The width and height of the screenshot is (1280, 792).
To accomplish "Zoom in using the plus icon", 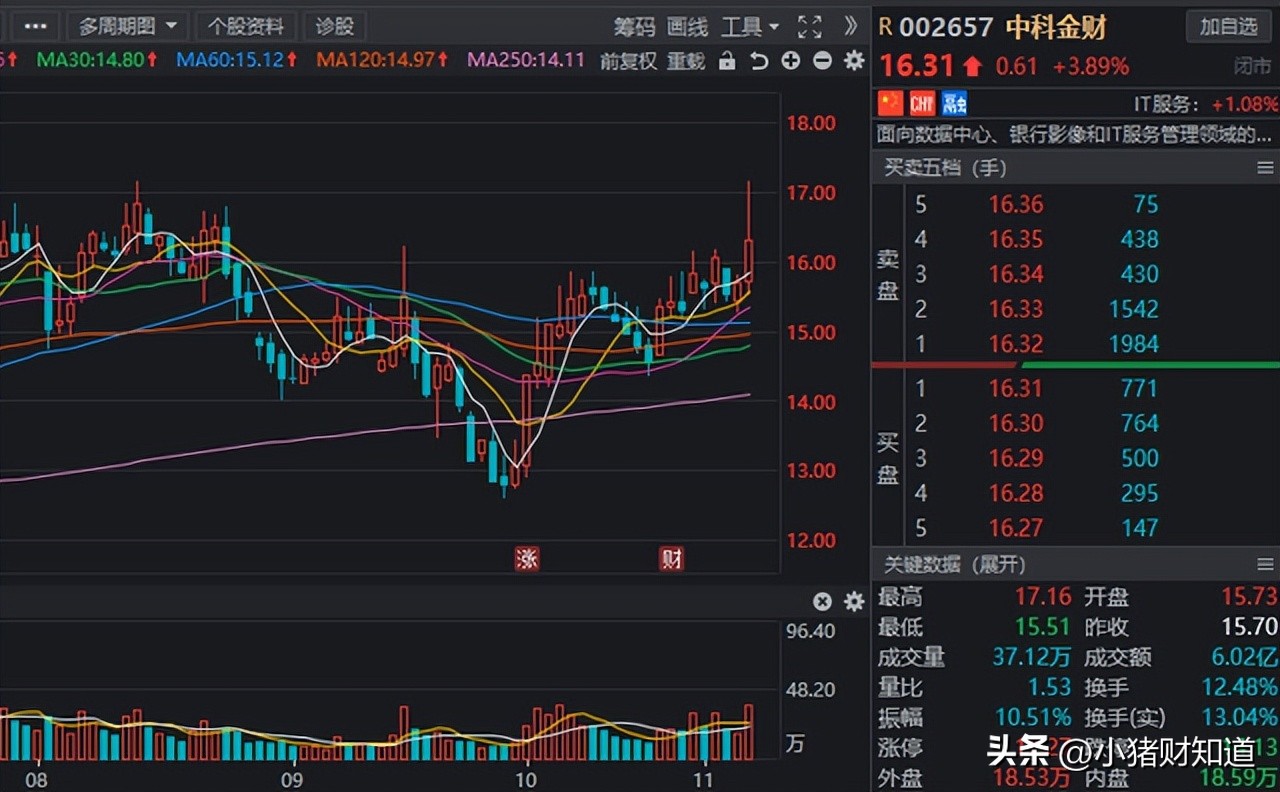I will [790, 61].
